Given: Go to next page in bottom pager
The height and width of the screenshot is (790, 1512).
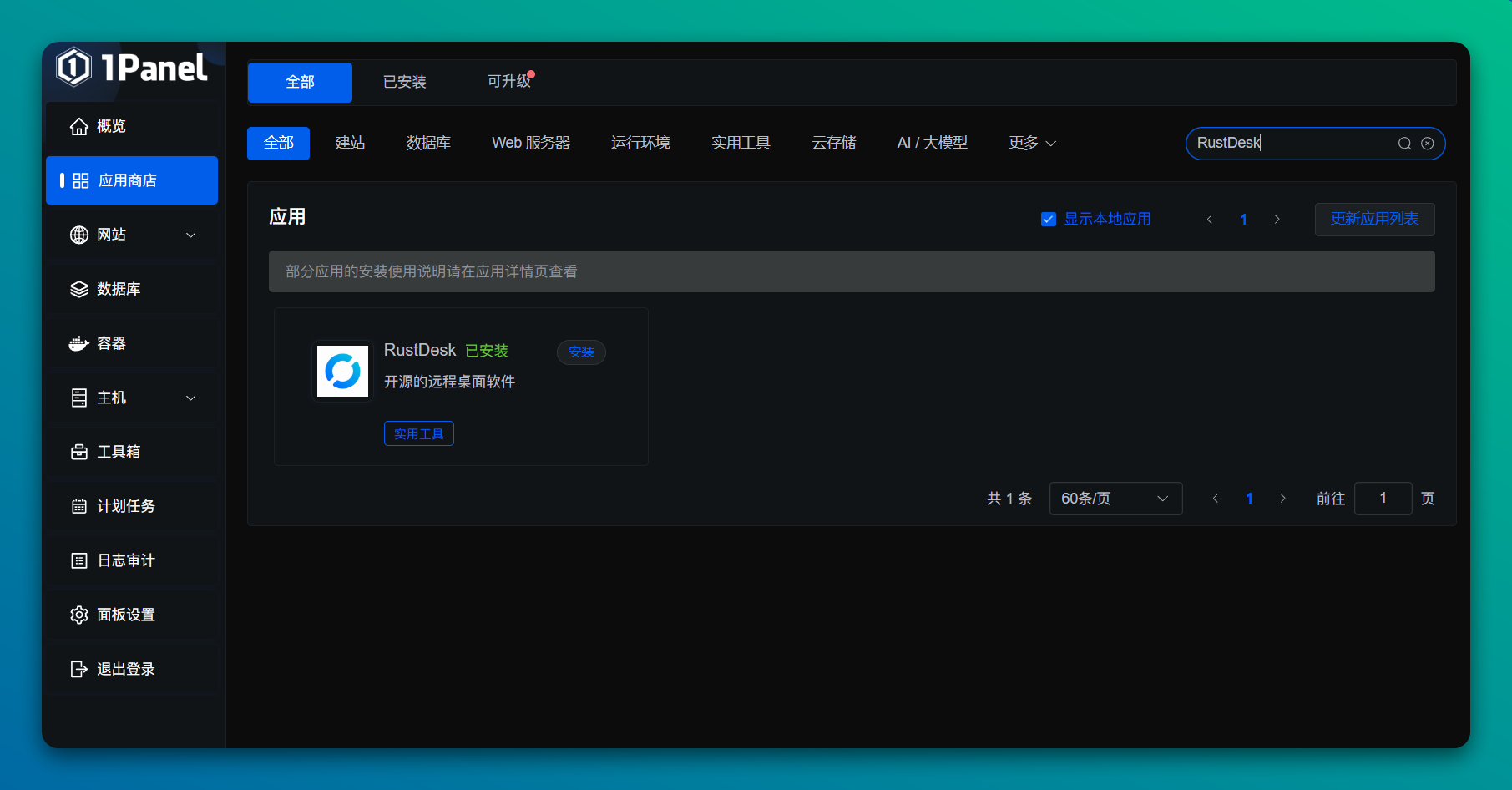Looking at the screenshot, I should pyautogui.click(x=1283, y=499).
